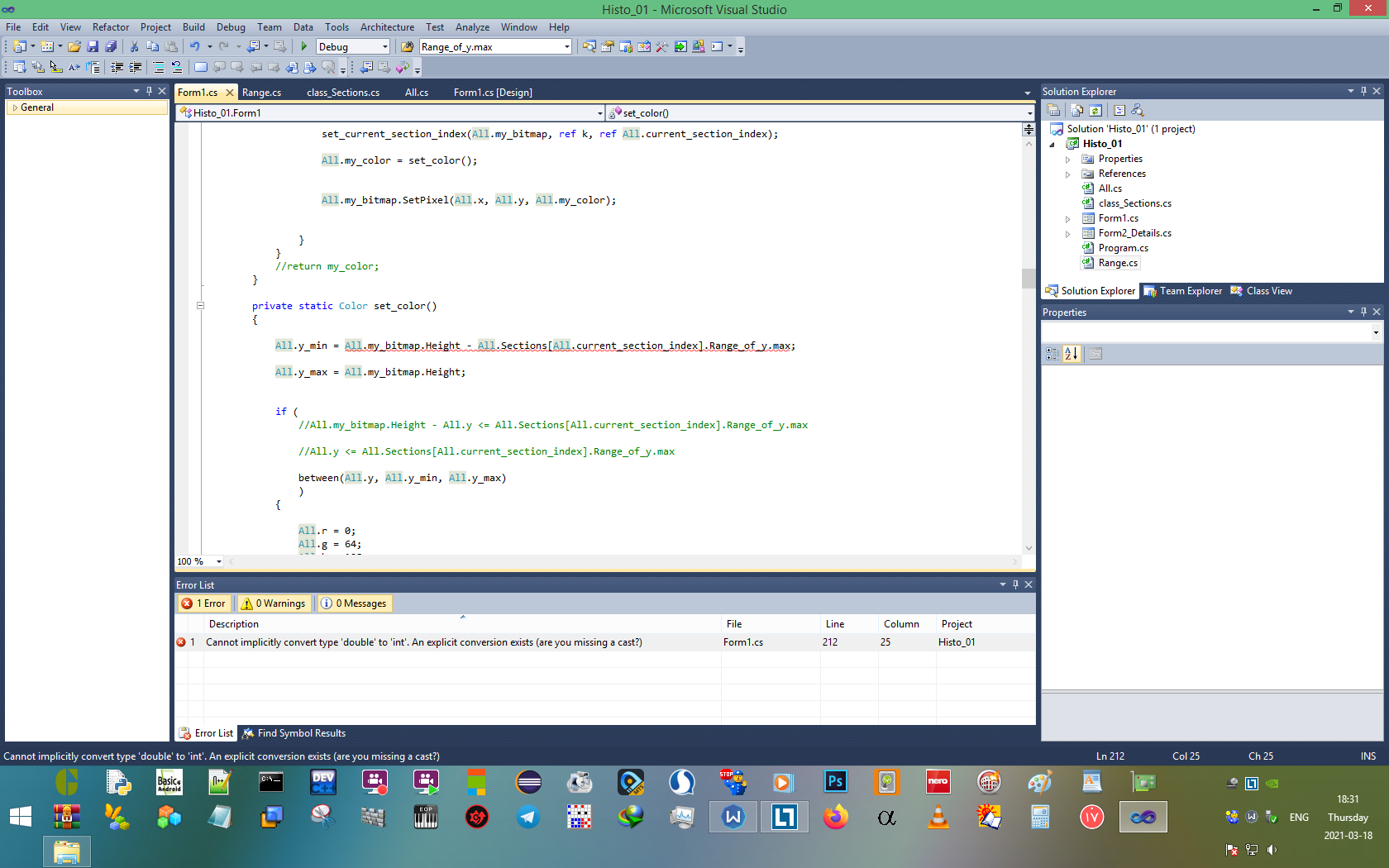Click View Code icon in Solution Explorer
Viewport: 1389px width, 868px height.
(x=1119, y=110)
